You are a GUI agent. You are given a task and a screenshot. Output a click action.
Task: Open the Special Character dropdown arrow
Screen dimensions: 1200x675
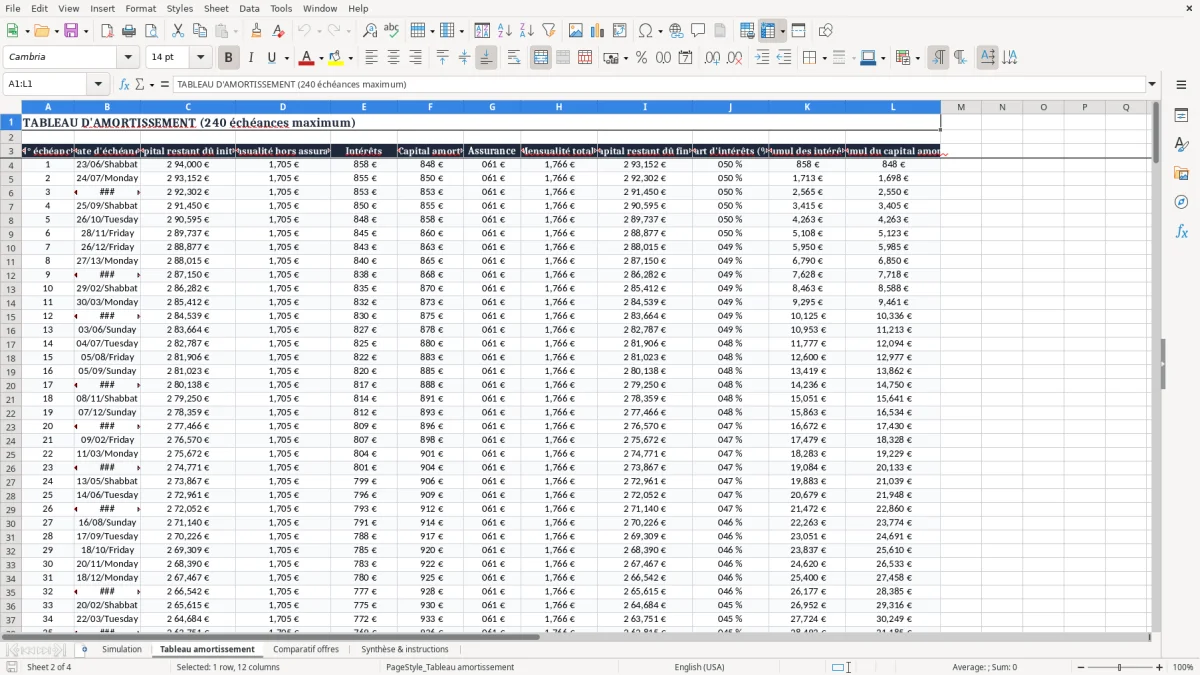pyautogui.click(x=660, y=31)
